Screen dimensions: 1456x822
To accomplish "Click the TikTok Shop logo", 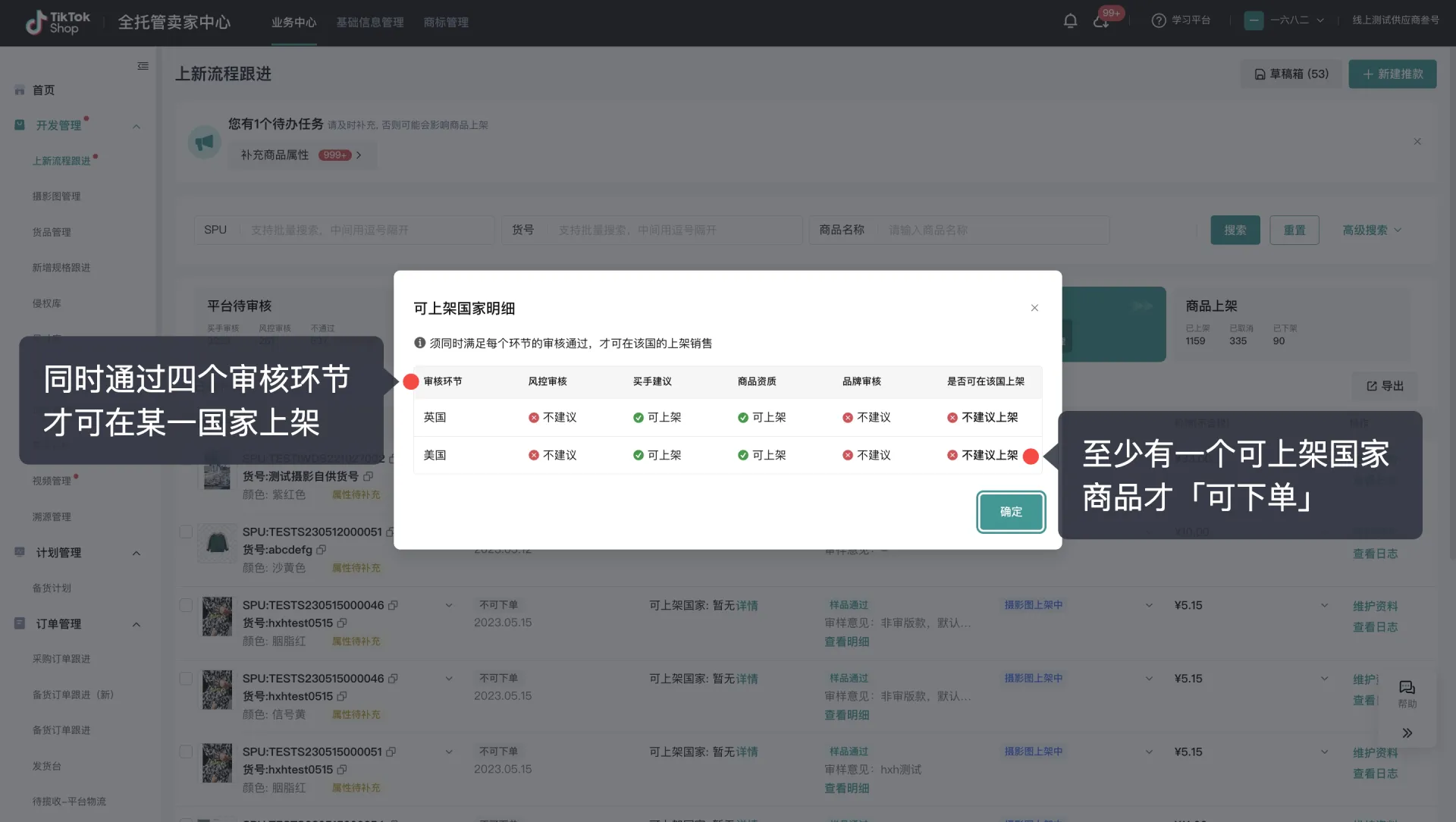I will (x=58, y=22).
